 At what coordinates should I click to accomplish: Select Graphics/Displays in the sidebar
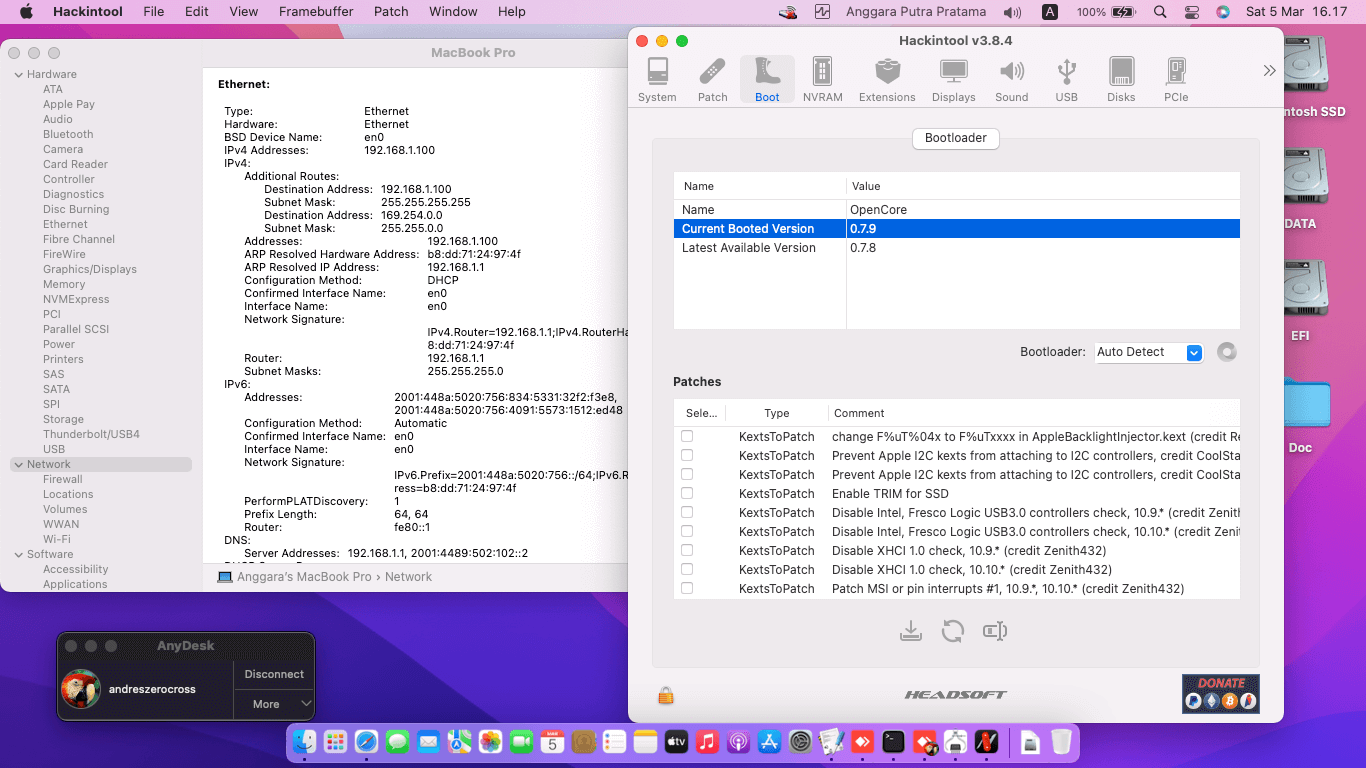(x=89, y=269)
